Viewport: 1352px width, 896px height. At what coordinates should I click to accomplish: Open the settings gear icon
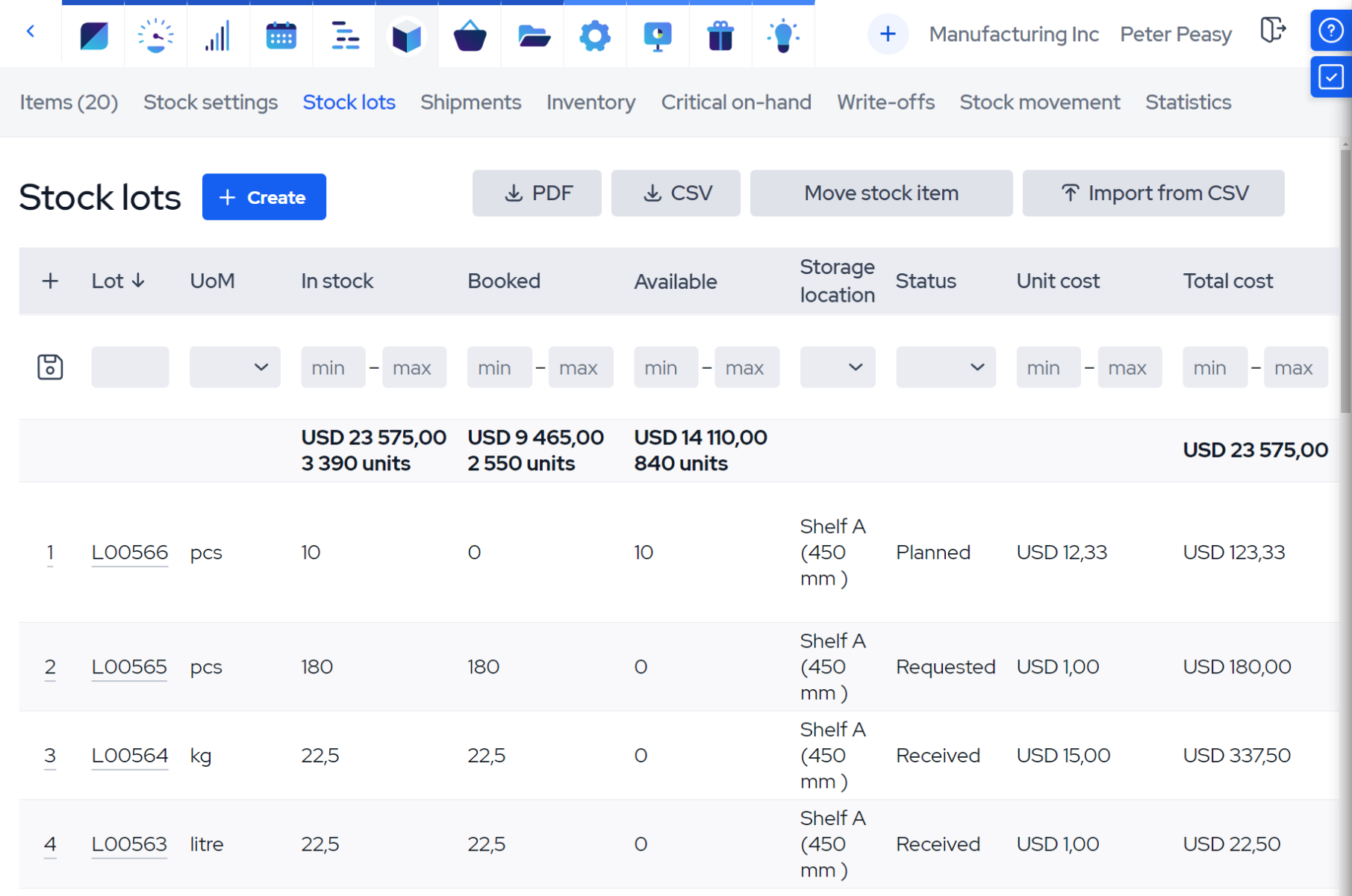pyautogui.click(x=594, y=34)
